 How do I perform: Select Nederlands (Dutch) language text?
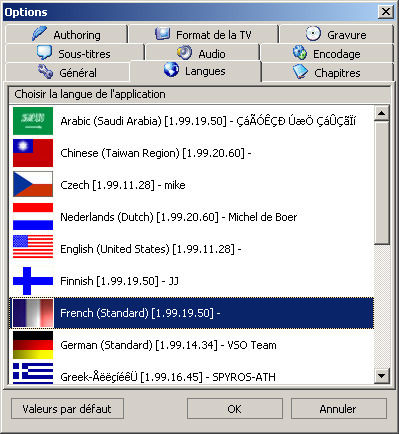pos(178,217)
